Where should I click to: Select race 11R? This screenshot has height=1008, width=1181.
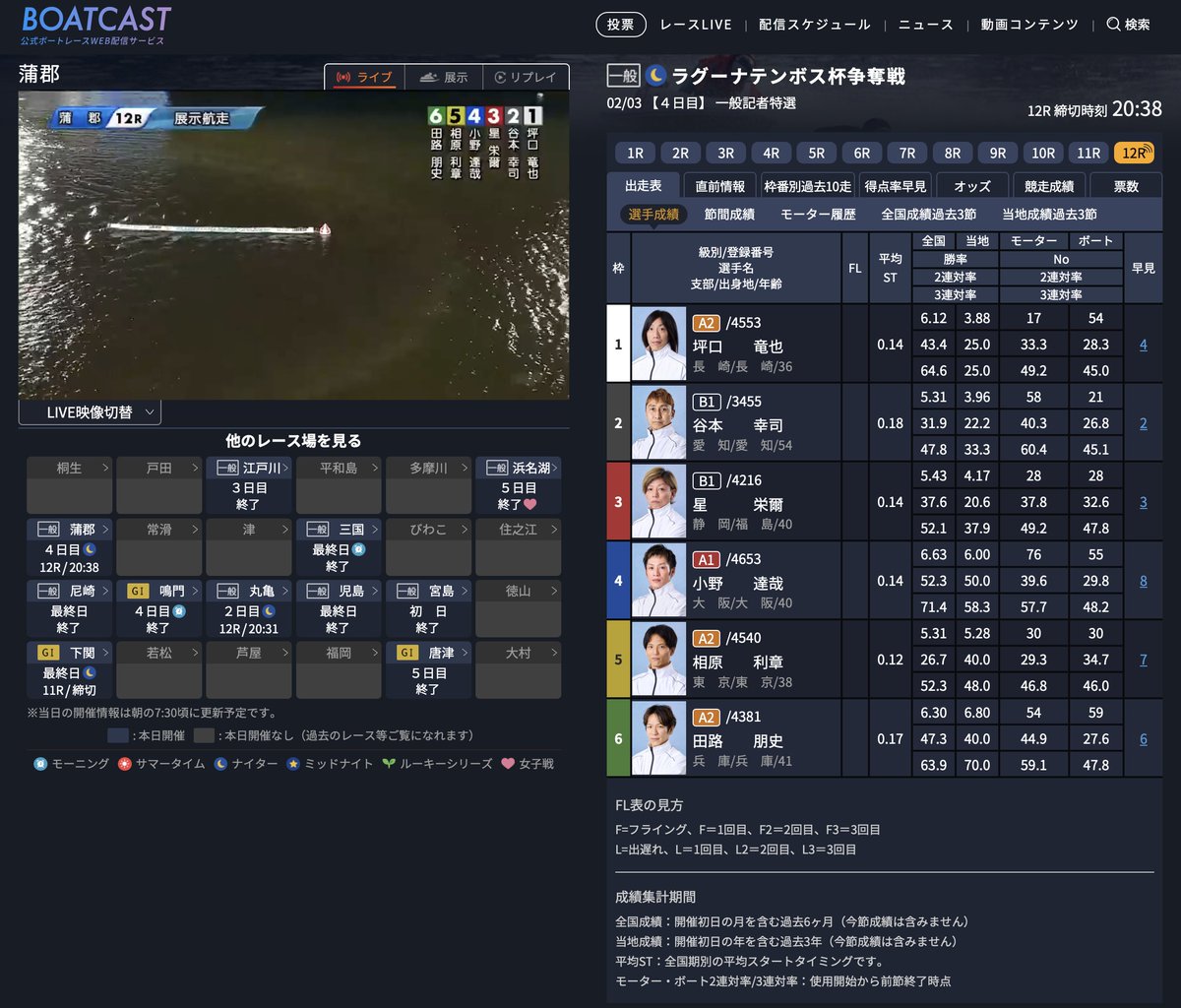[x=1088, y=153]
